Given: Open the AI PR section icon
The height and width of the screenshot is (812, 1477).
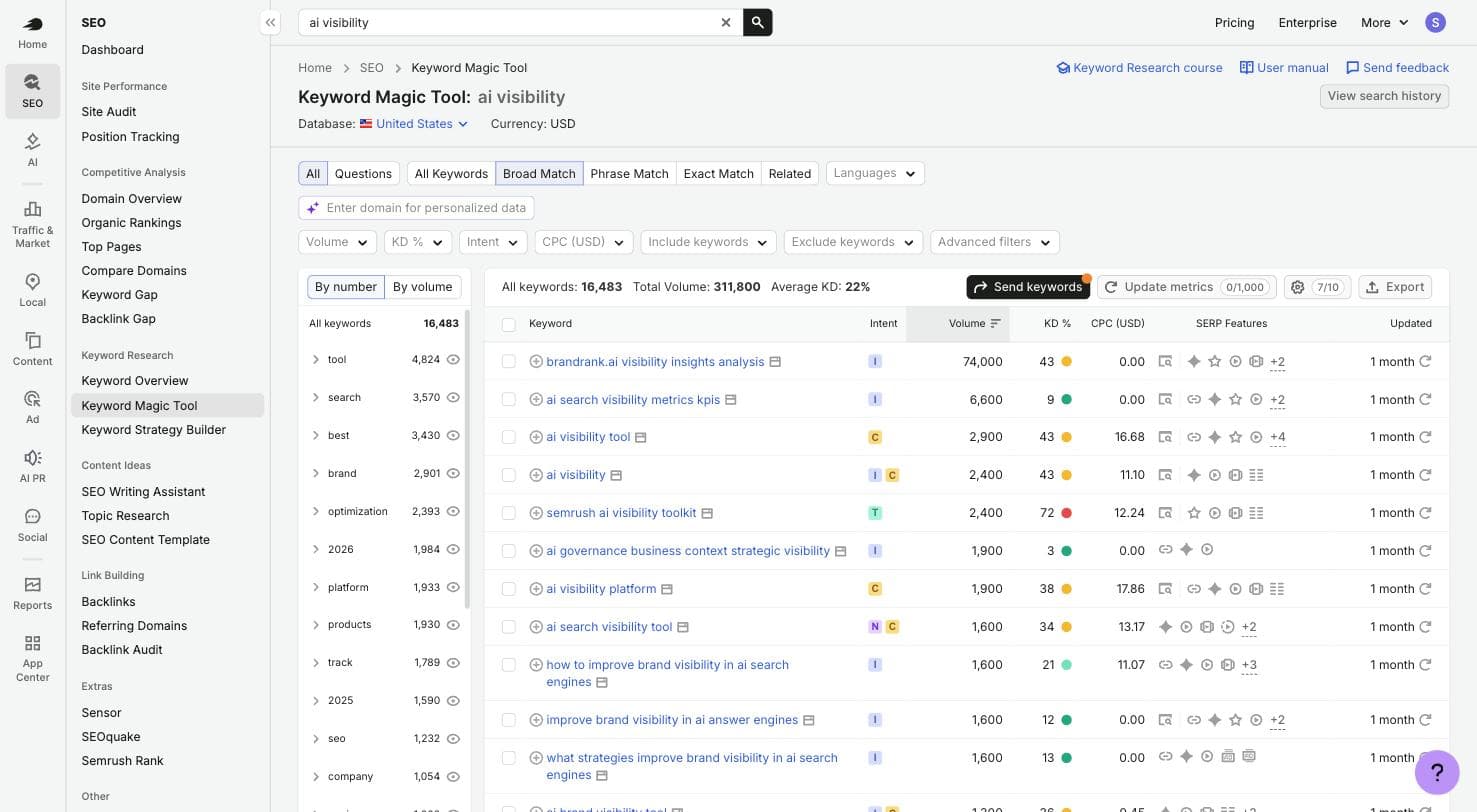Looking at the screenshot, I should (x=32, y=466).
